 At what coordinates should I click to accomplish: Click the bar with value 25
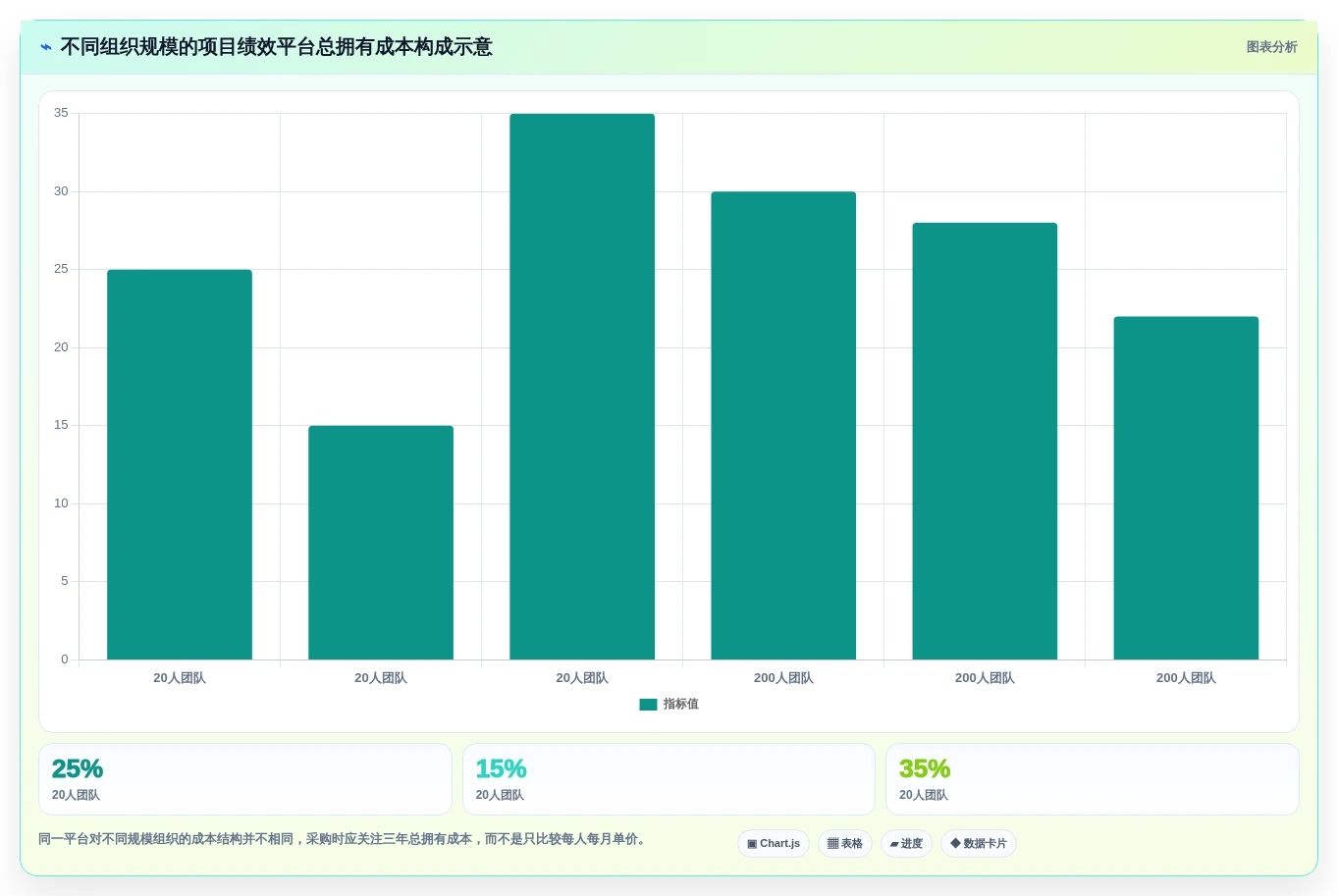click(x=180, y=464)
